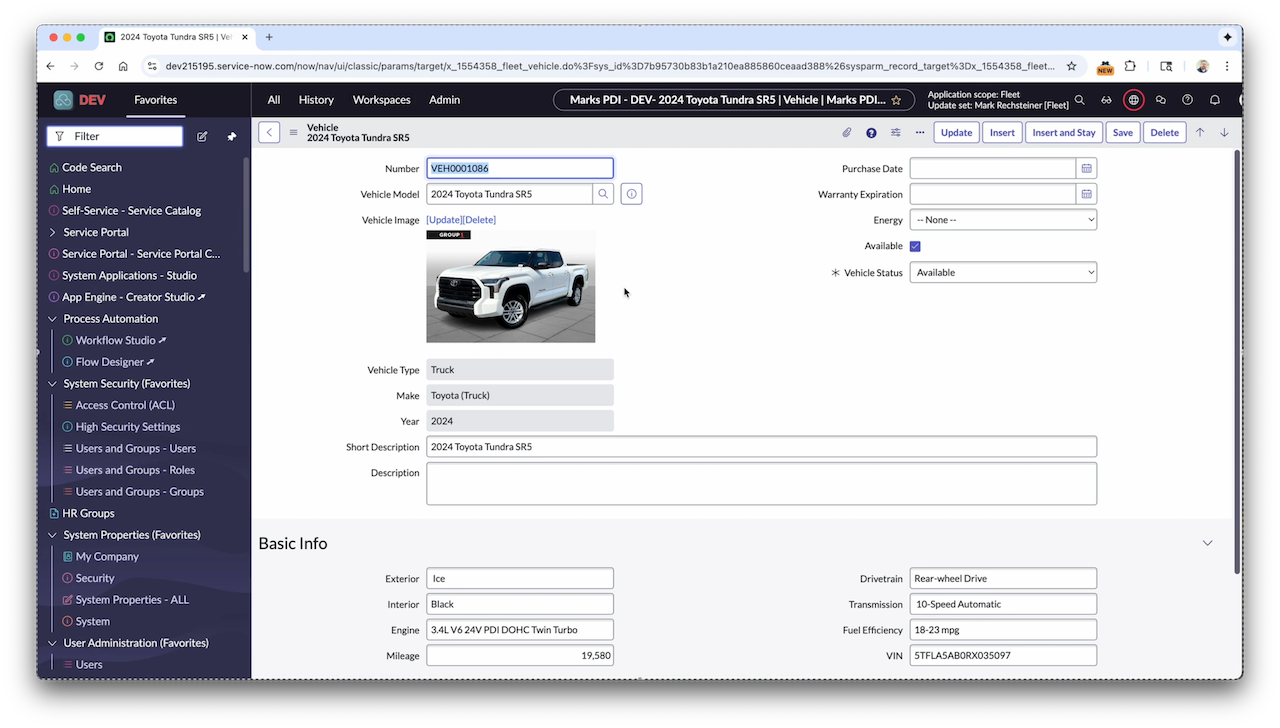Open the attachments paperclip on the form header
This screenshot has width=1280, height=728.
pyautogui.click(x=846, y=132)
